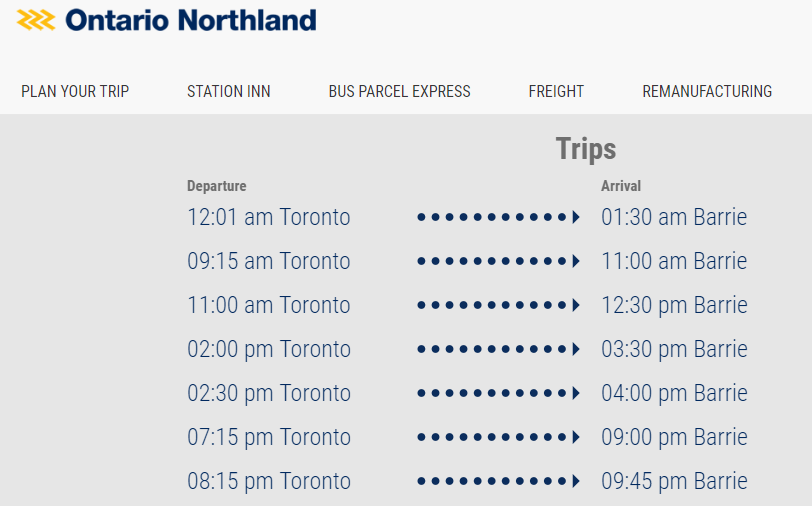Click the dotted arrow for the 12:01 am trip

(498, 217)
